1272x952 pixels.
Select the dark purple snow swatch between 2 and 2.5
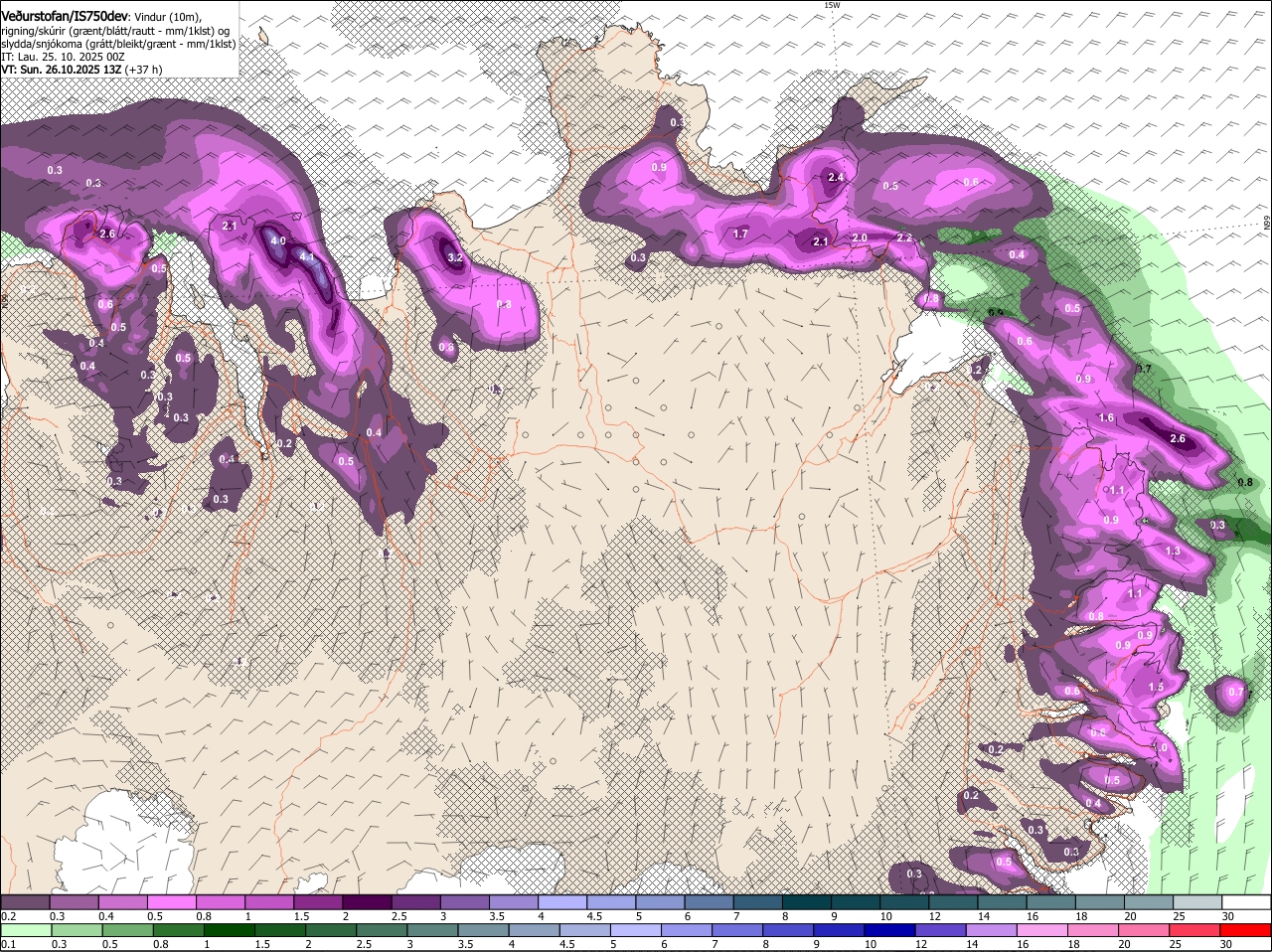point(366,901)
